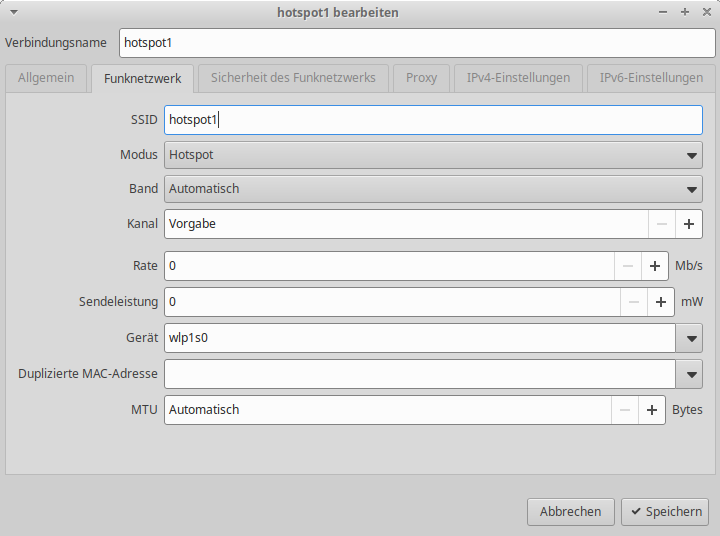Decrease the Rate value with minus button
The width and height of the screenshot is (720, 536).
tap(627, 266)
